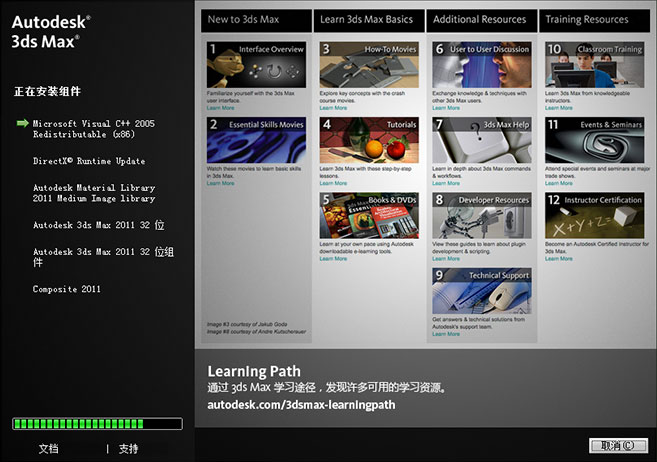Open the Interface Overview thumbnail

[256, 65]
